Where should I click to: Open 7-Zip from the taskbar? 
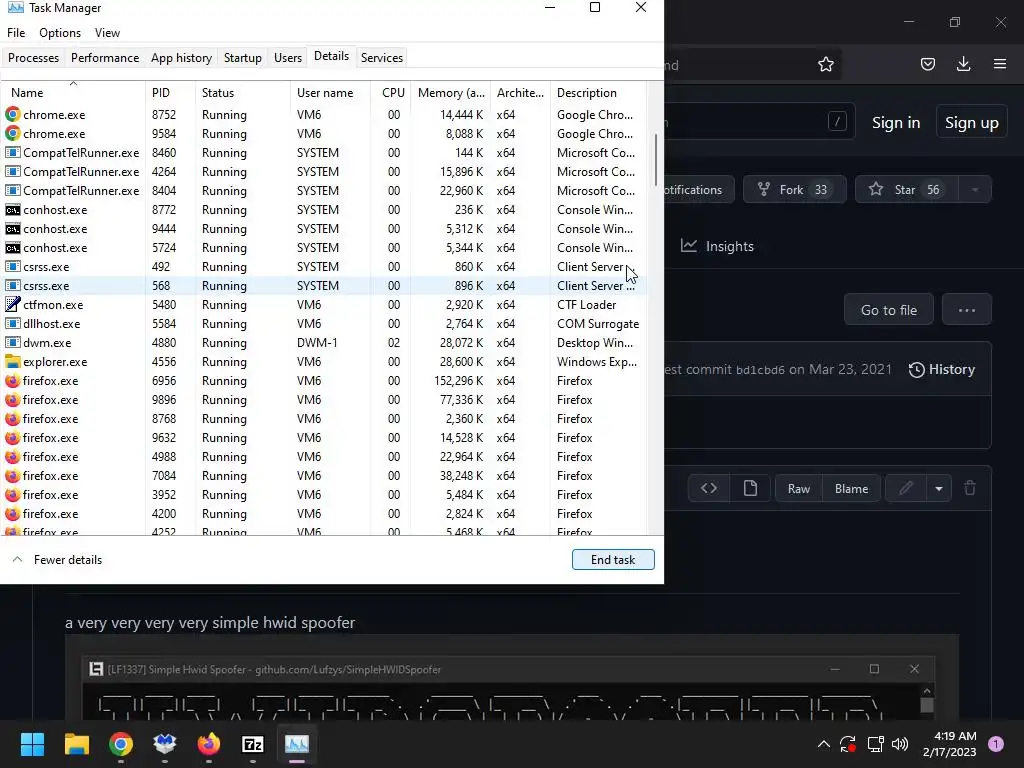253,744
